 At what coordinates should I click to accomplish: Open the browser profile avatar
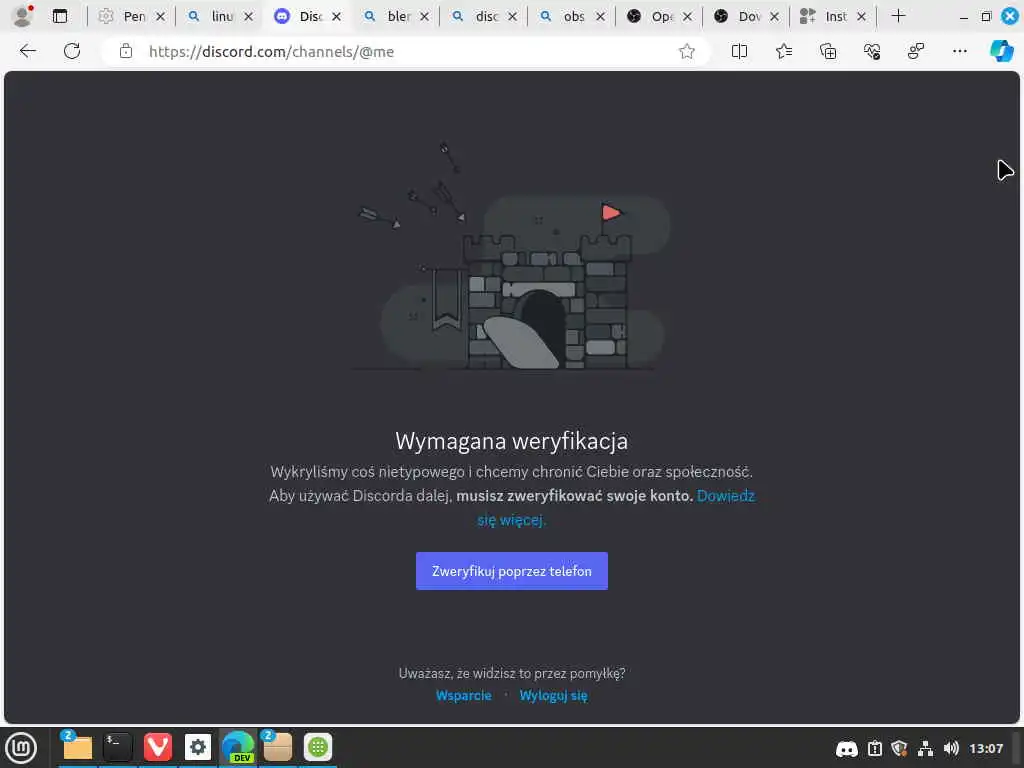click(x=22, y=16)
